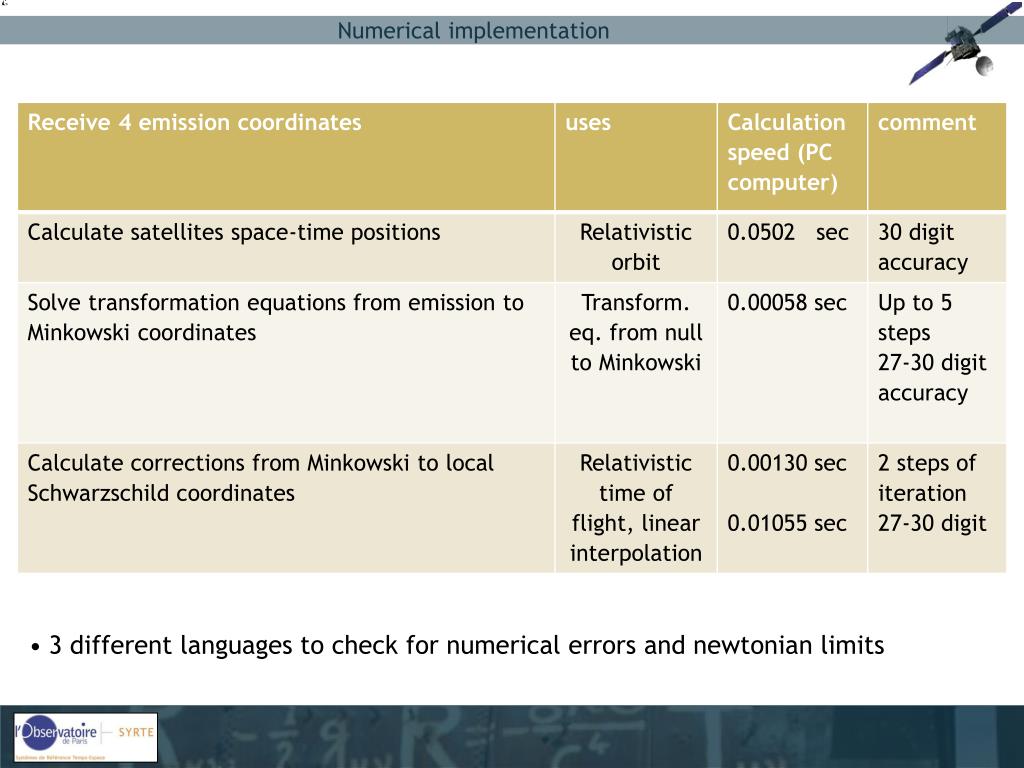The width and height of the screenshot is (1024, 768).
Task: Click the 'Relativistic orbit' cell
Action: tap(635, 247)
